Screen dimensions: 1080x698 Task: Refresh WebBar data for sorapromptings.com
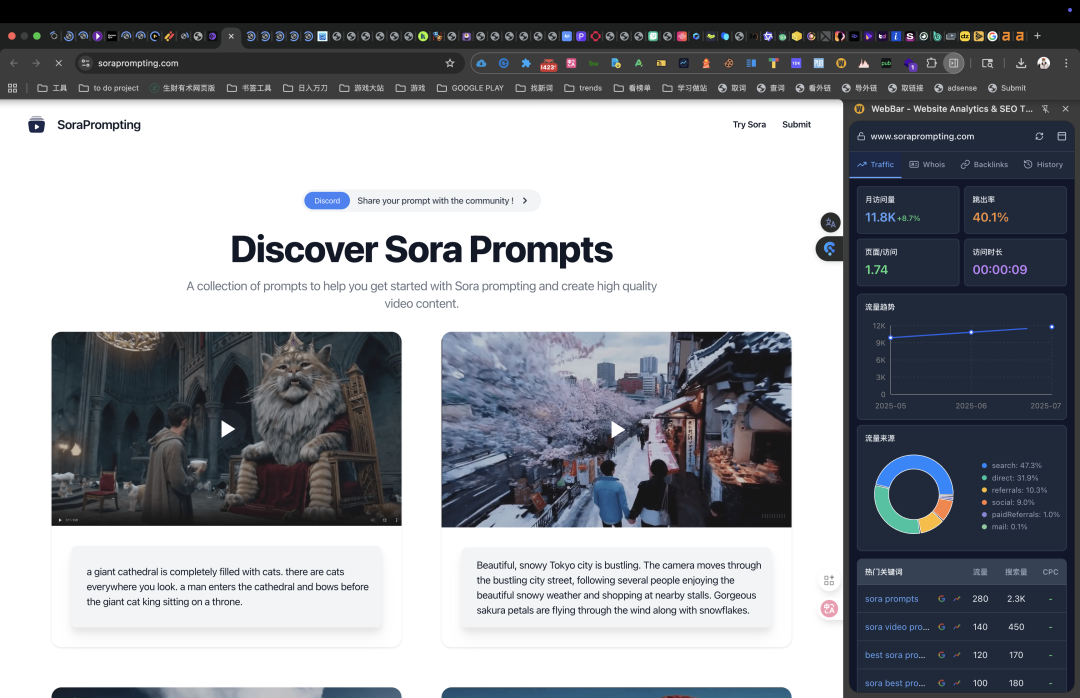(x=1039, y=136)
